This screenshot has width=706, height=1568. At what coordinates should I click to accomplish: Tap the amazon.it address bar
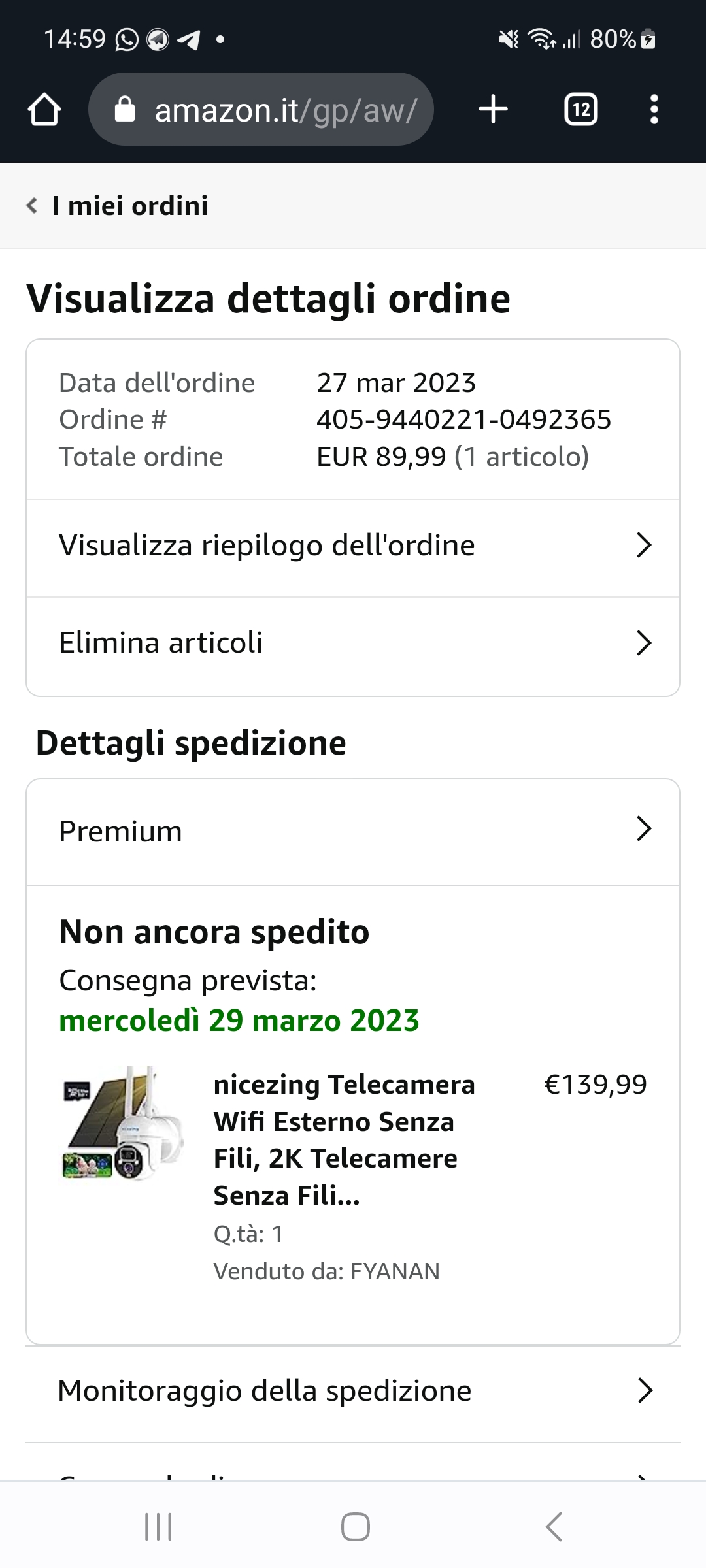[x=285, y=110]
